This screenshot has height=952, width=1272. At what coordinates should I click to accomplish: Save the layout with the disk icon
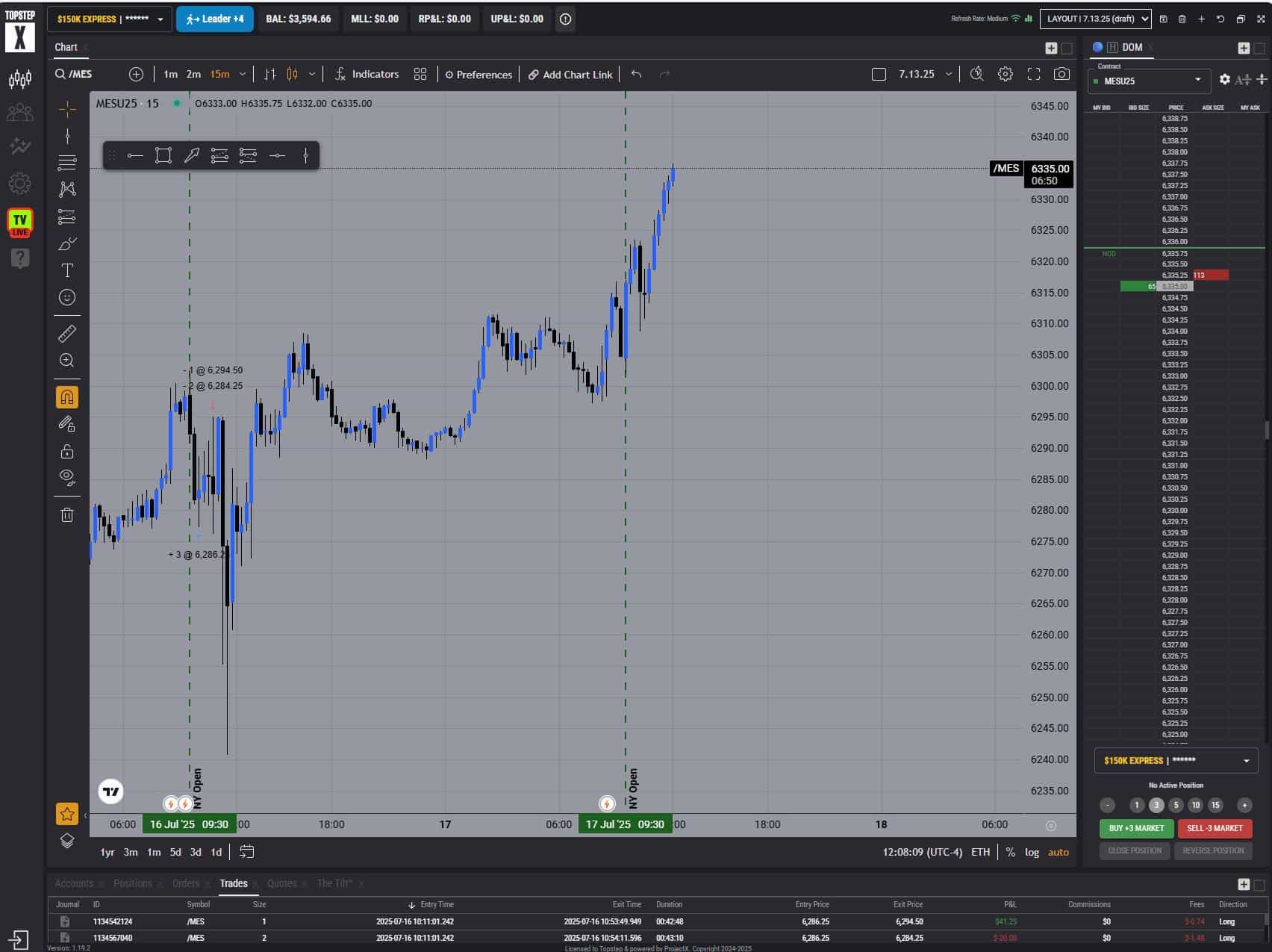point(1163,19)
